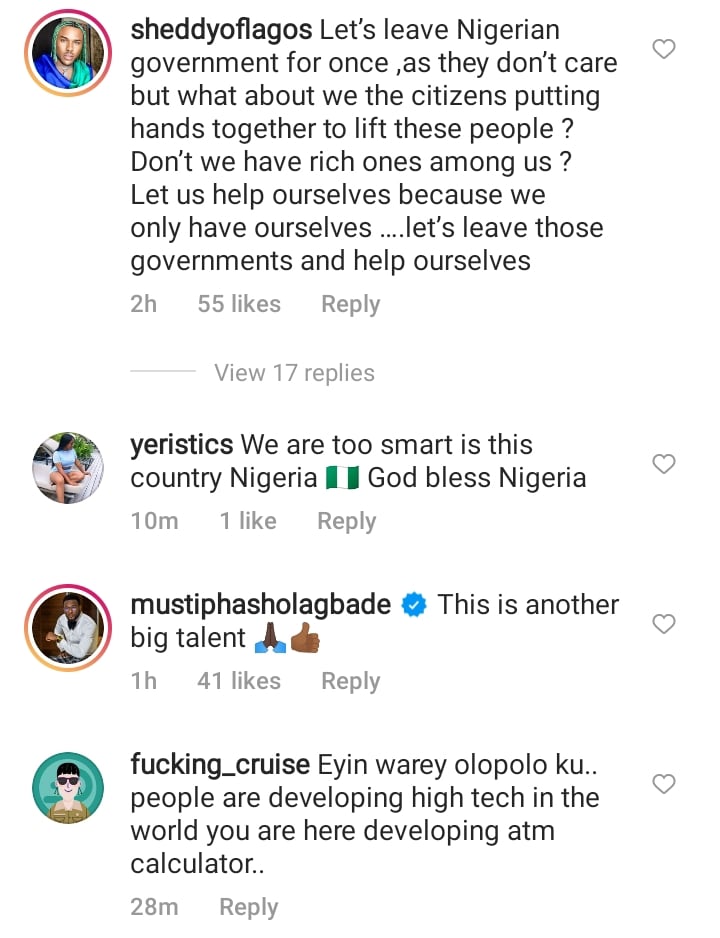Reply to yeristics's comment
720x938 pixels.
click(x=346, y=521)
